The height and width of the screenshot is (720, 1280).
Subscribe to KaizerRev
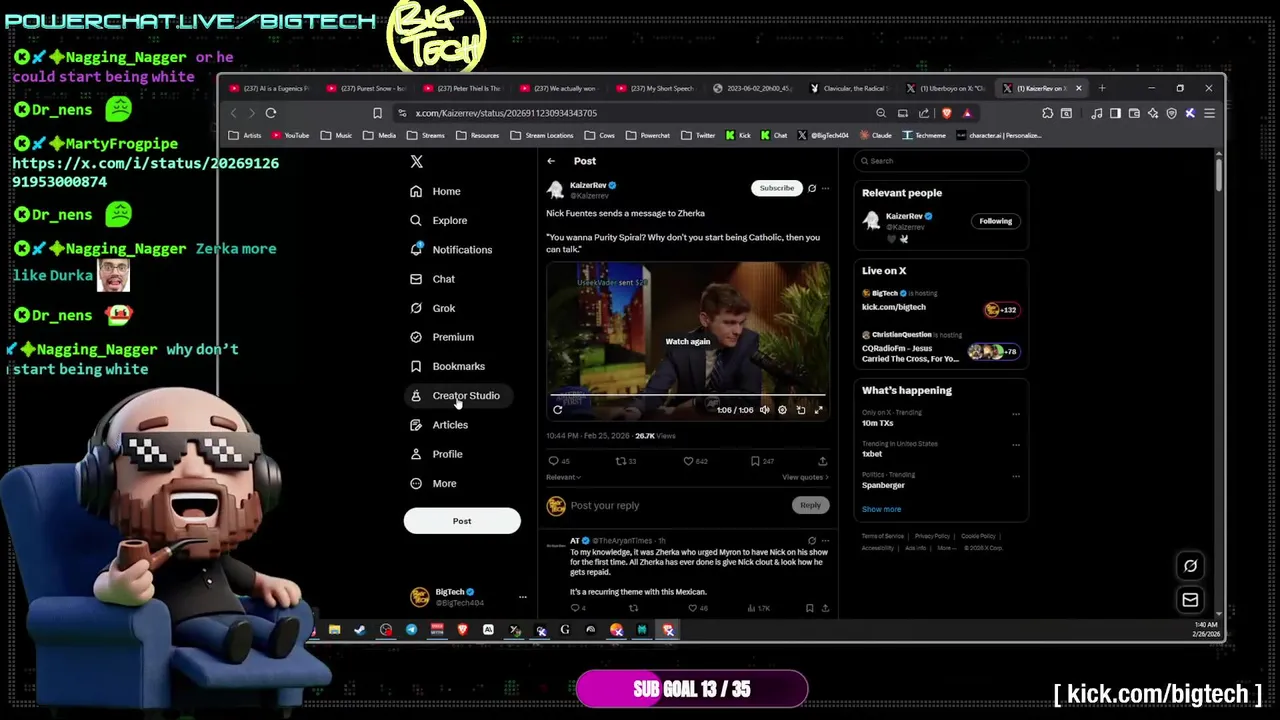pos(777,188)
